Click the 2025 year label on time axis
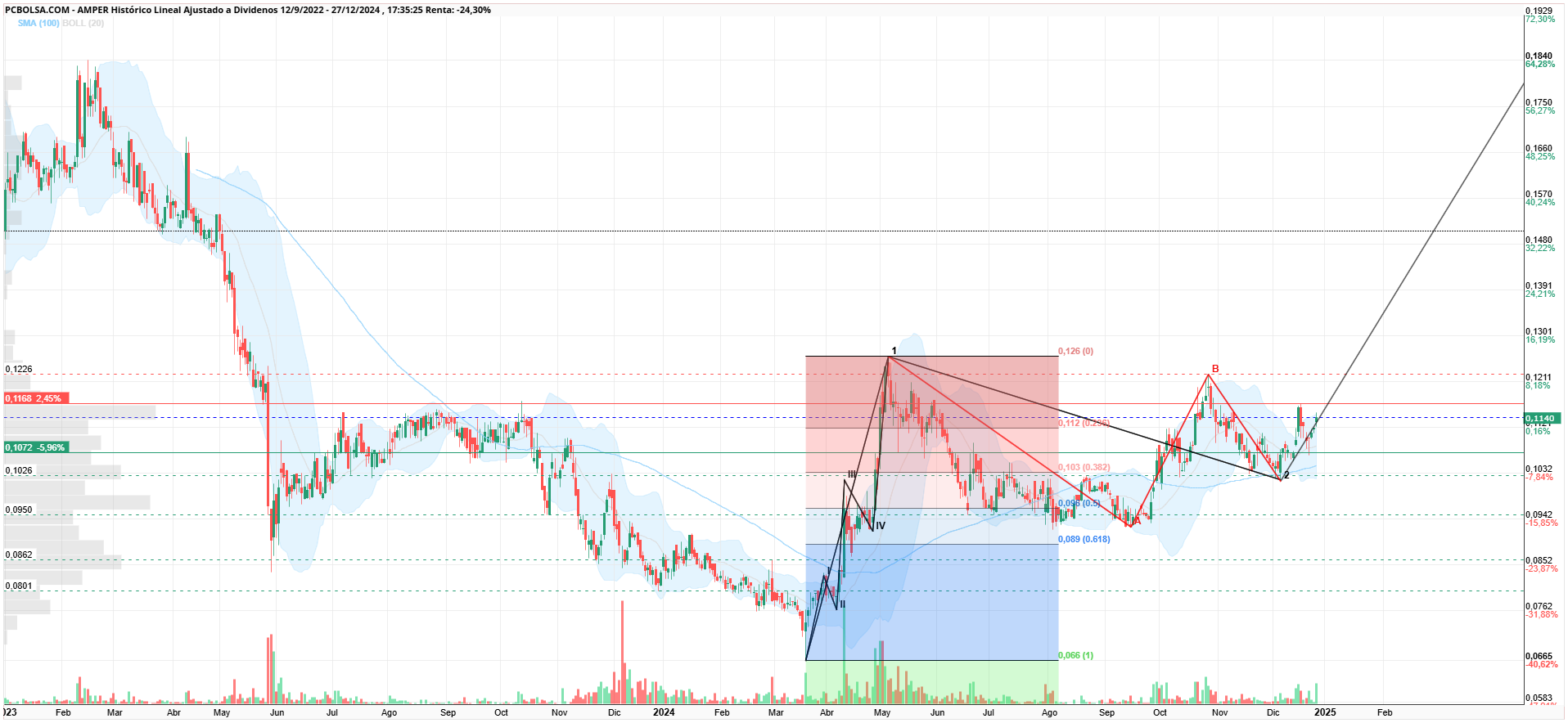The height and width of the screenshot is (723, 1568). click(x=1325, y=712)
